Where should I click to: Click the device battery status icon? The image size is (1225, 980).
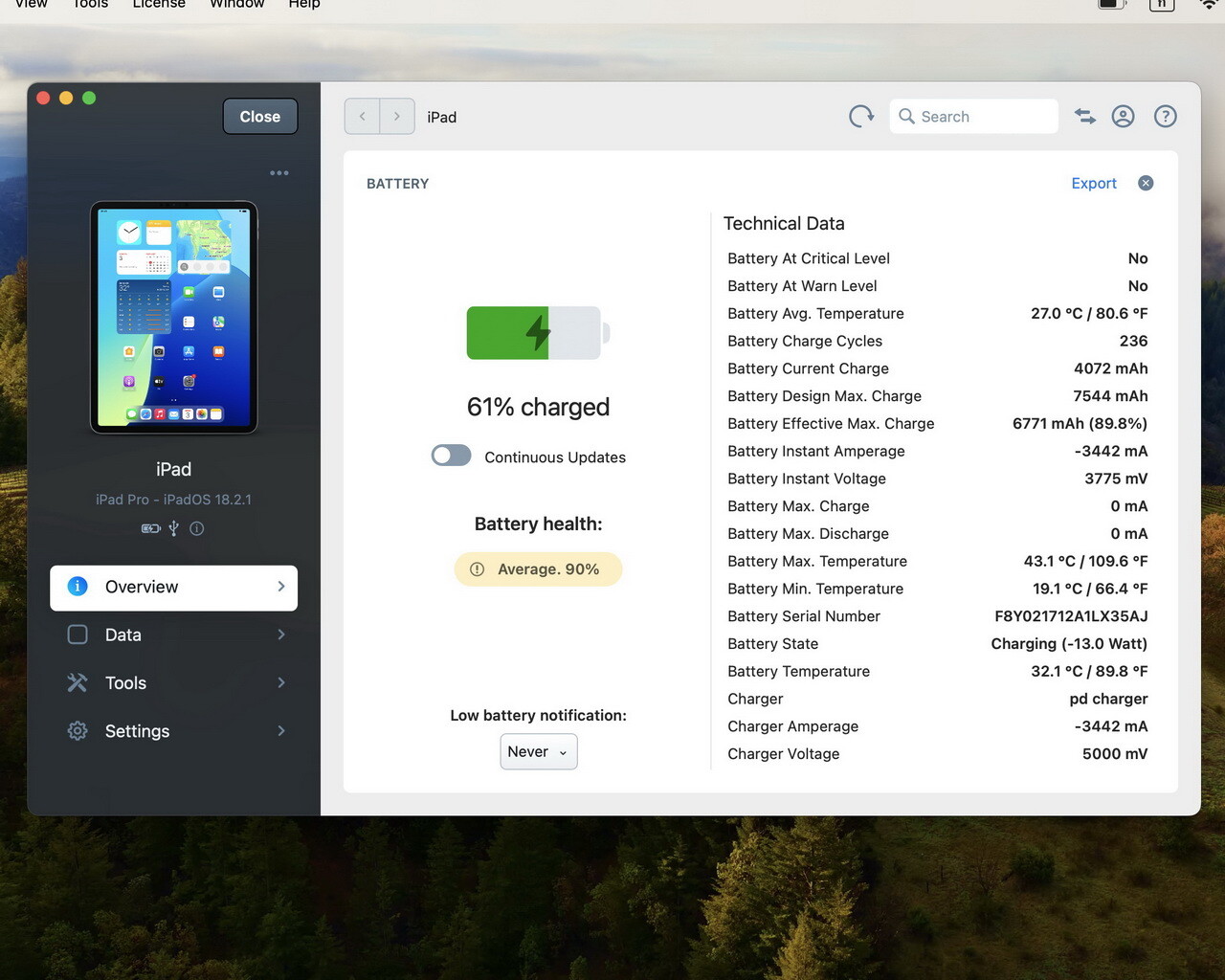click(151, 528)
